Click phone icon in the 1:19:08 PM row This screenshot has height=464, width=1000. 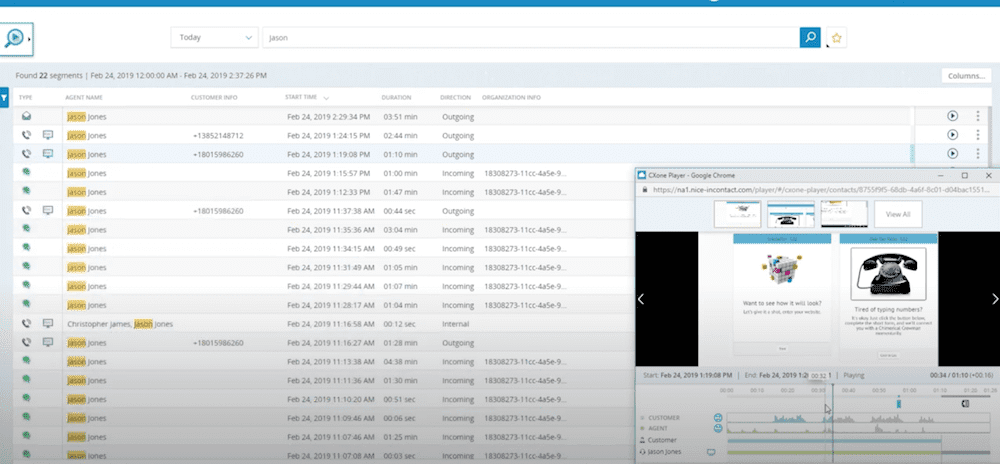coord(26,154)
